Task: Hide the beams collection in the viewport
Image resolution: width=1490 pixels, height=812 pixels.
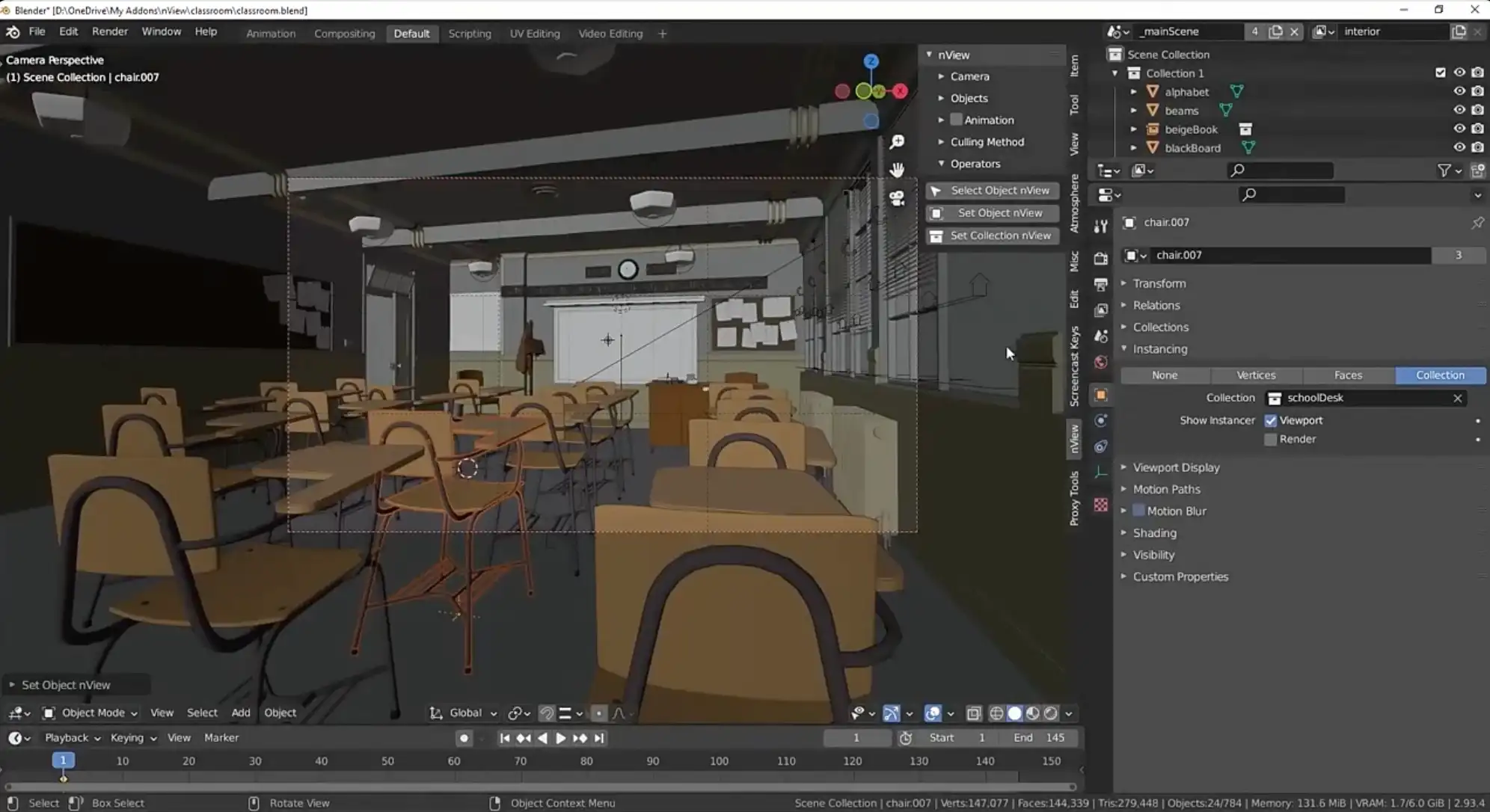Action: point(1461,109)
